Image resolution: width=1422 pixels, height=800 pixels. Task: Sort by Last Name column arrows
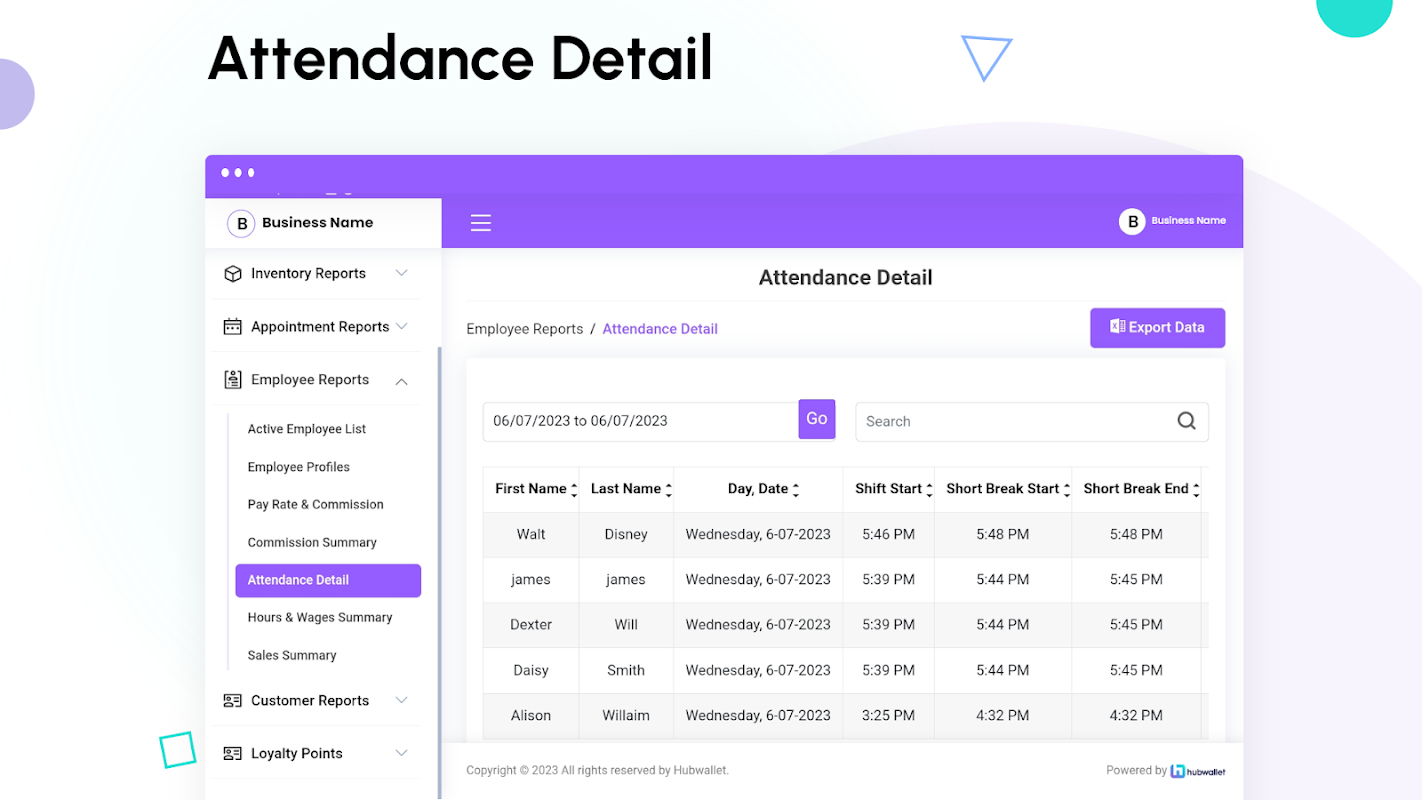point(668,490)
